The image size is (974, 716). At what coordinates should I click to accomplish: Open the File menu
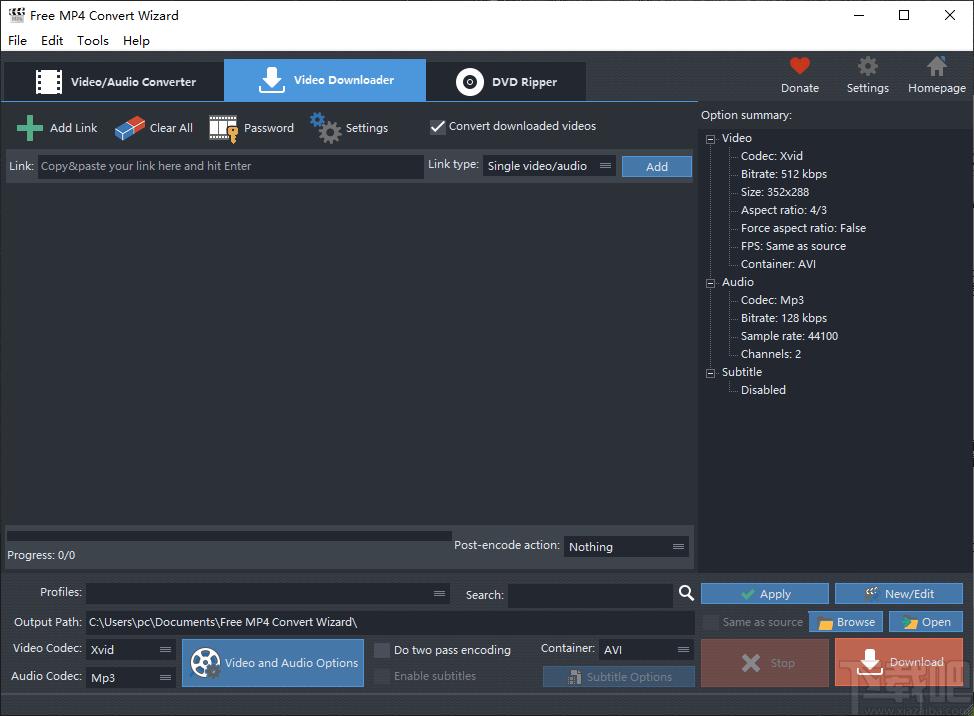pyautogui.click(x=17, y=40)
